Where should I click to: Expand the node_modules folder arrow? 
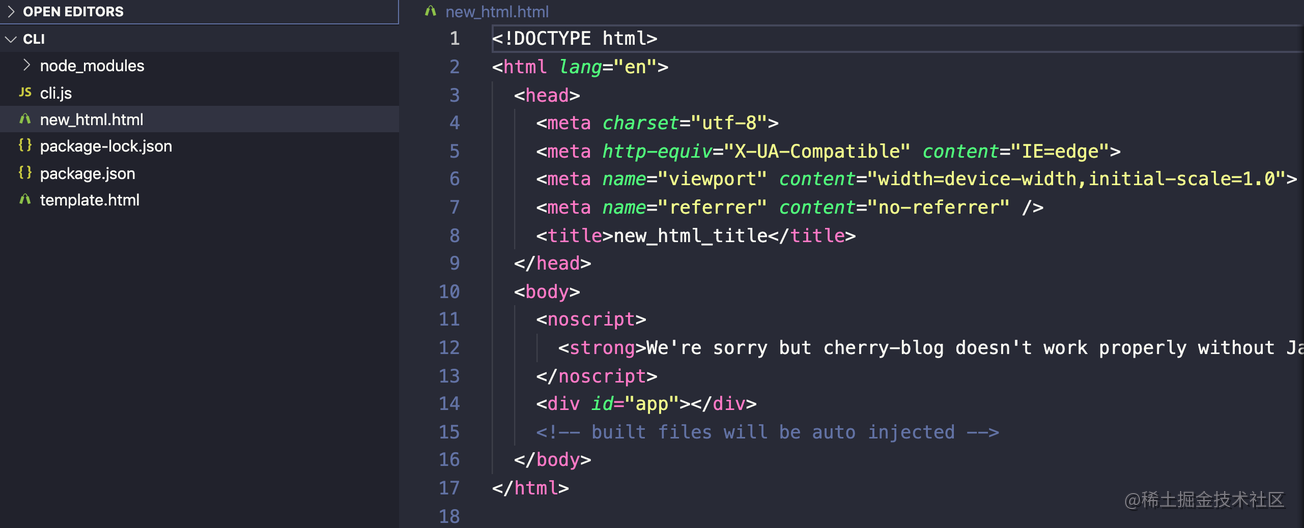26,65
